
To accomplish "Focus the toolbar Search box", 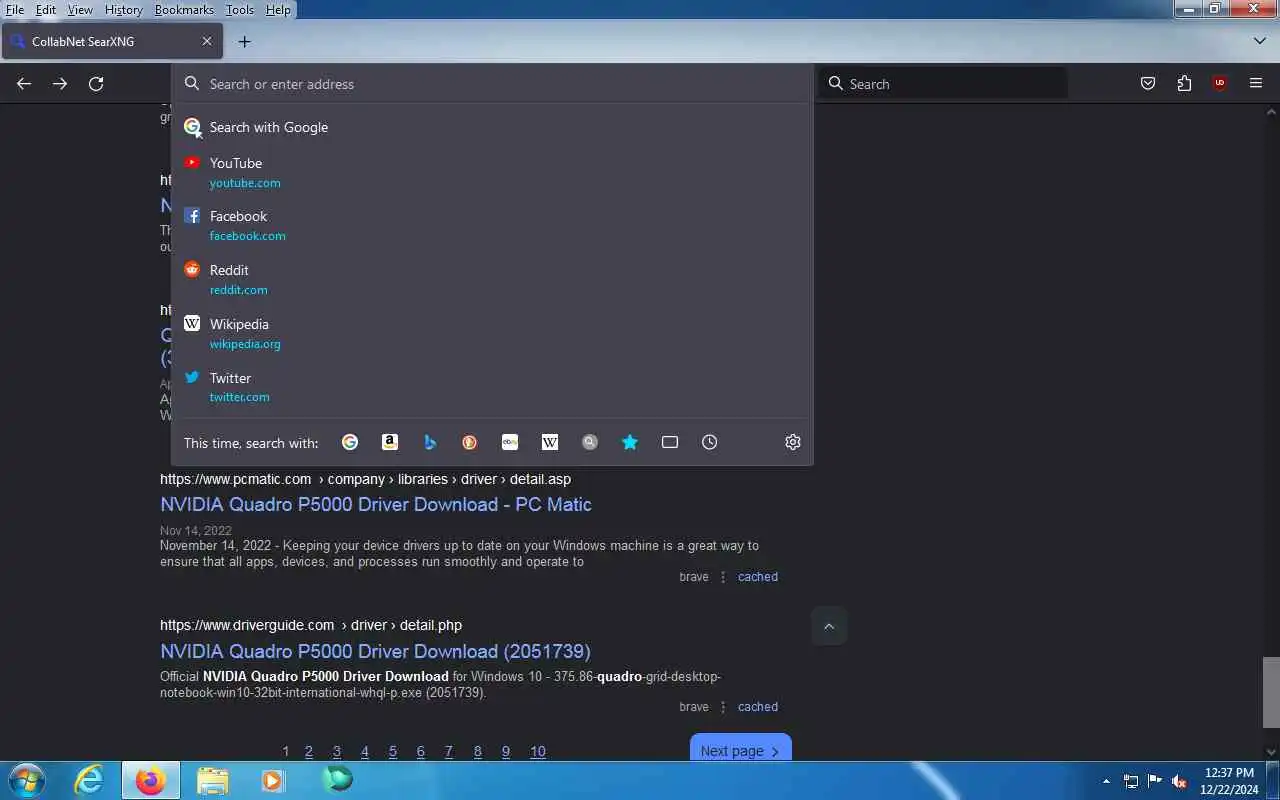I will pos(945,84).
